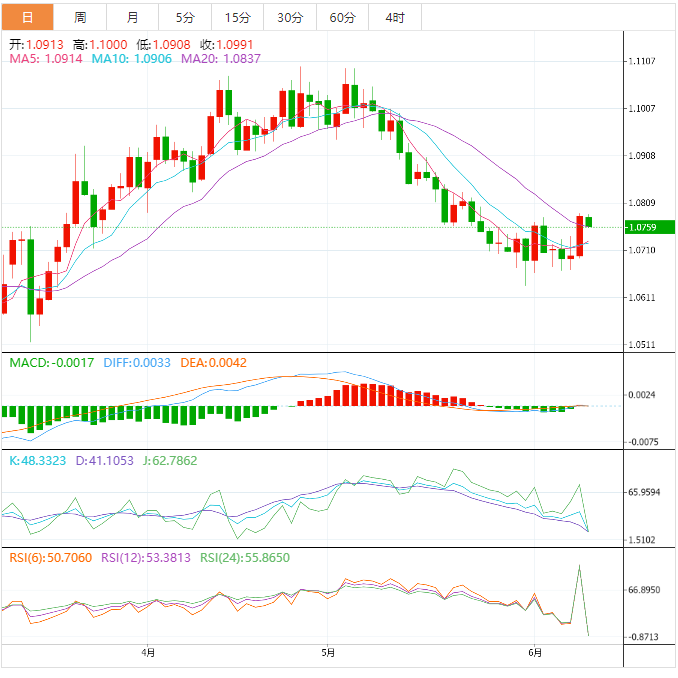Switch to the 4时 four-hour tab

point(394,17)
